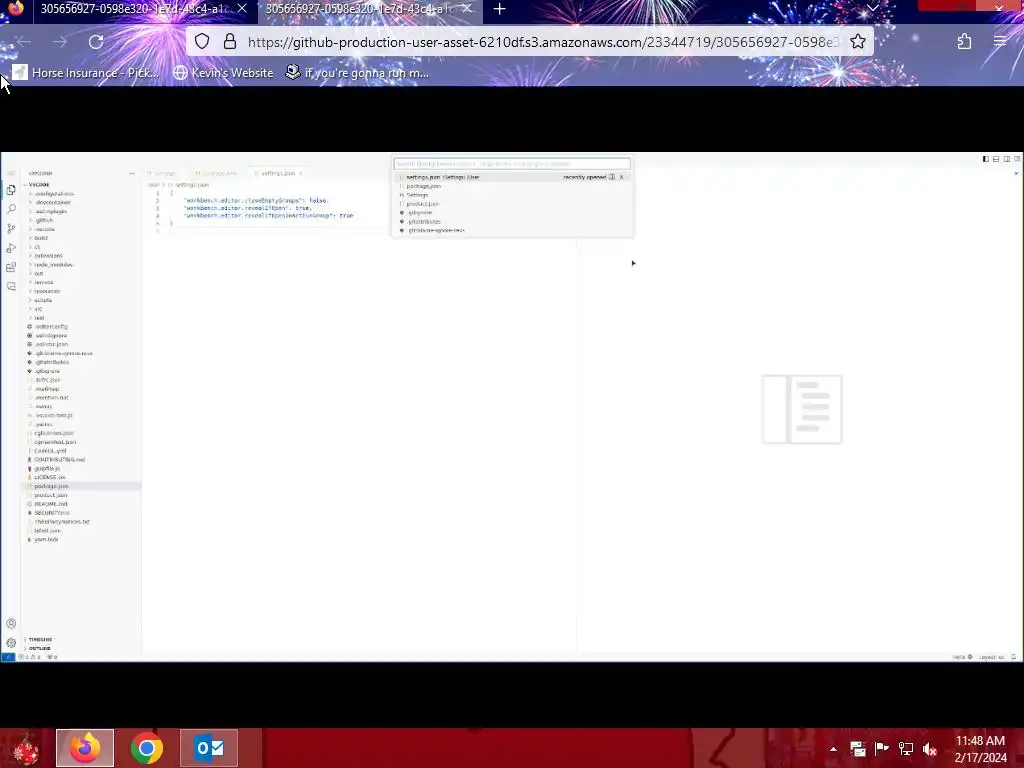Open Firefox extensions puzzle icon
This screenshot has height=768, width=1024.
pos(965,42)
